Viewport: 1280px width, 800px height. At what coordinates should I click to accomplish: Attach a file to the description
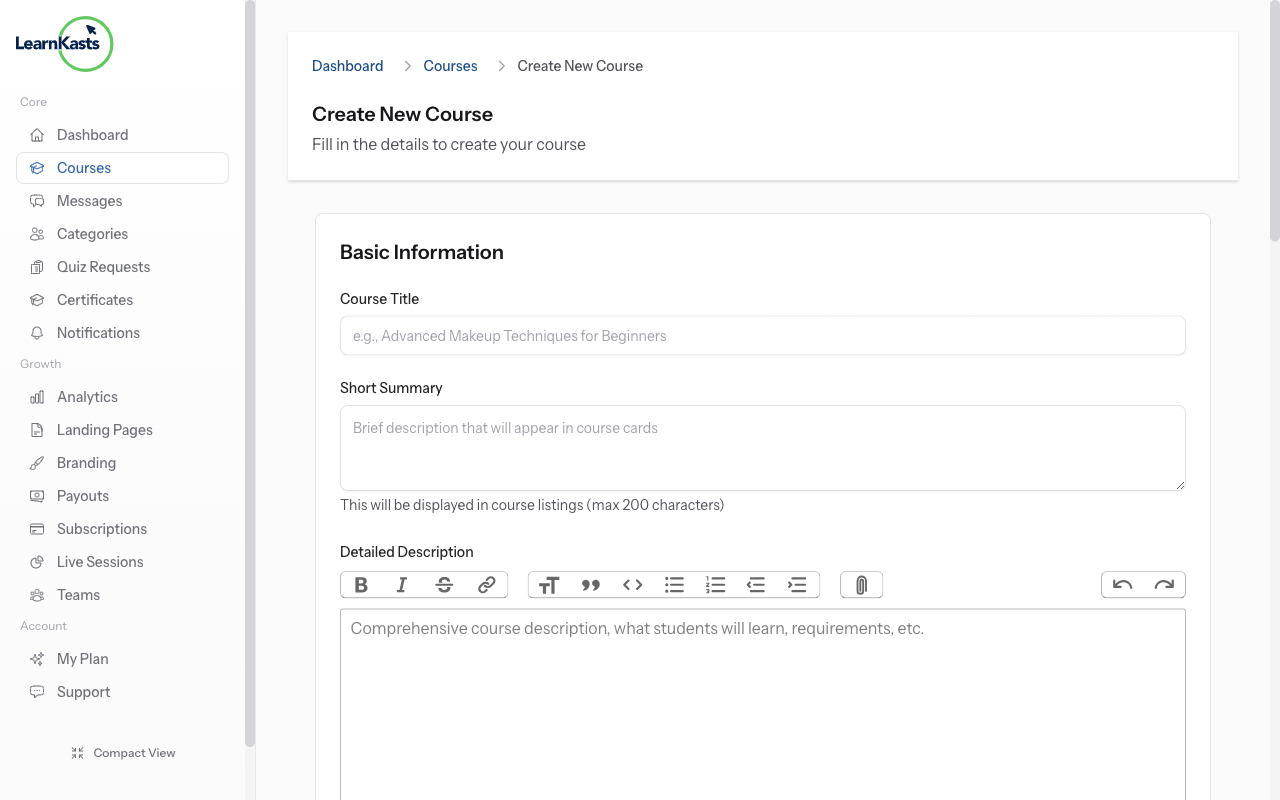point(861,584)
